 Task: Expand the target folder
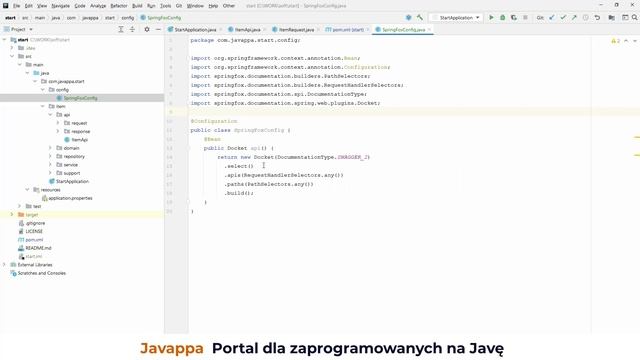click(12, 214)
